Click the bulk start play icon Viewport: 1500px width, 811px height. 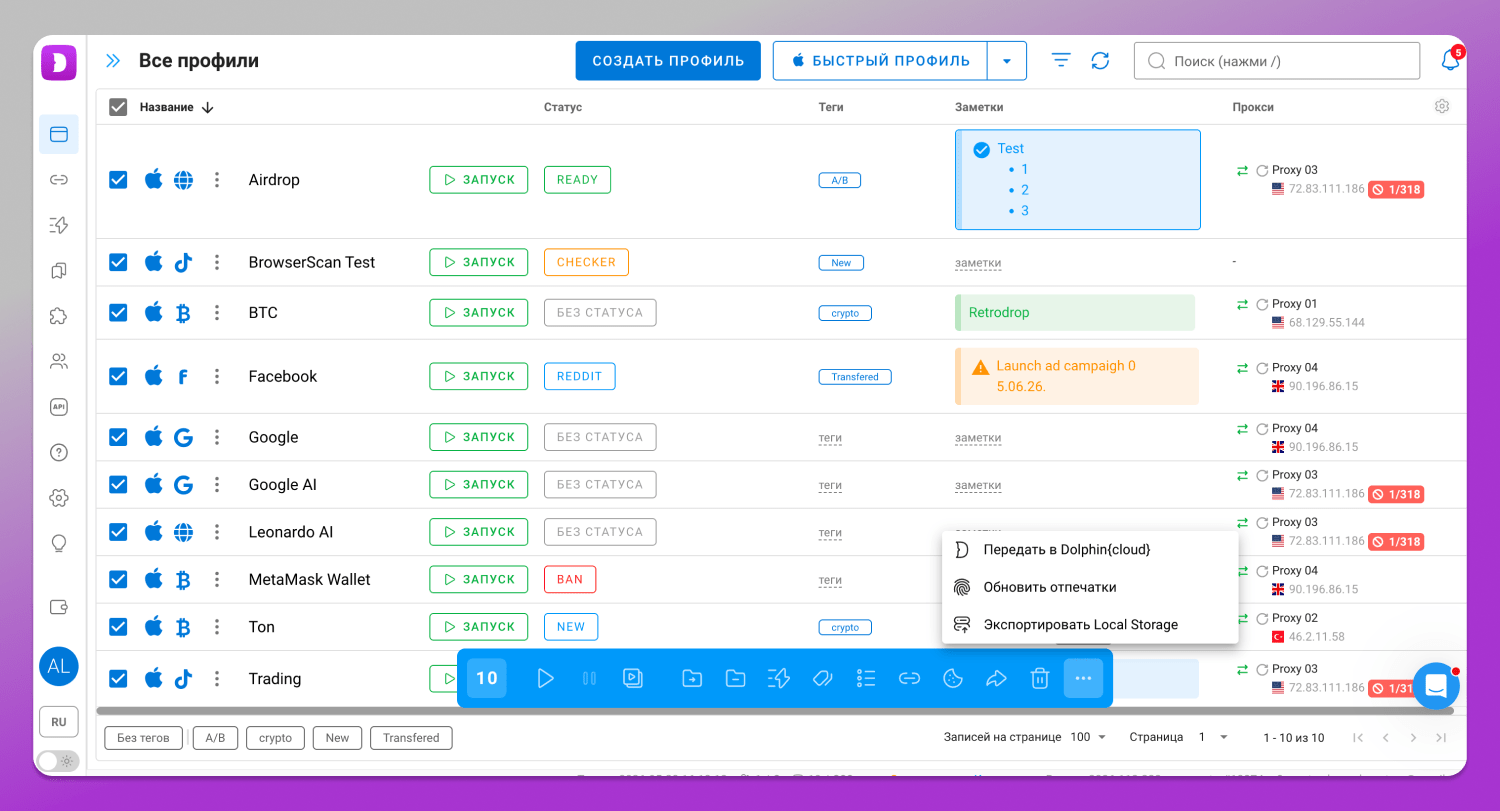(545, 679)
